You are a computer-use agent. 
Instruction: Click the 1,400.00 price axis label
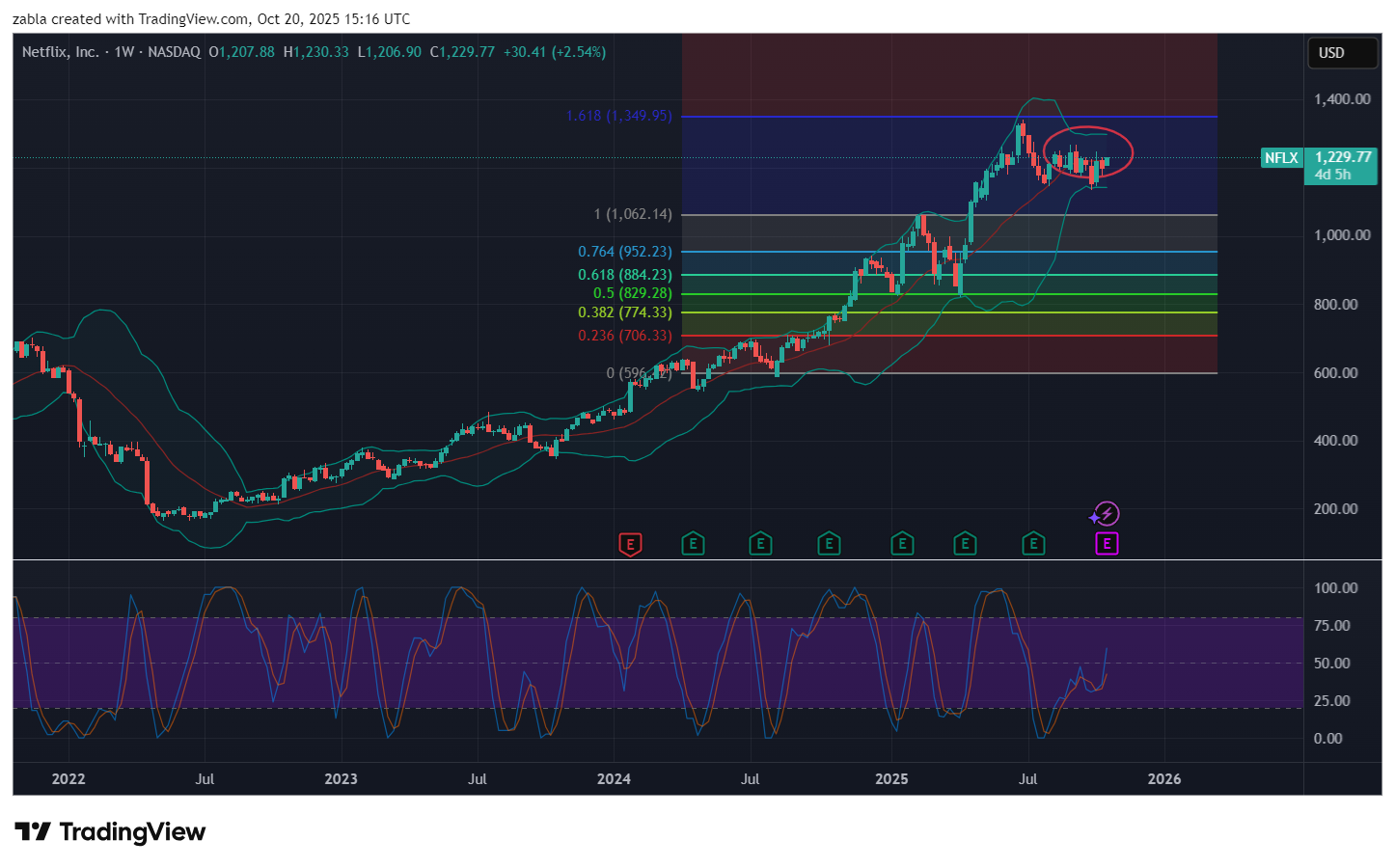click(1341, 99)
